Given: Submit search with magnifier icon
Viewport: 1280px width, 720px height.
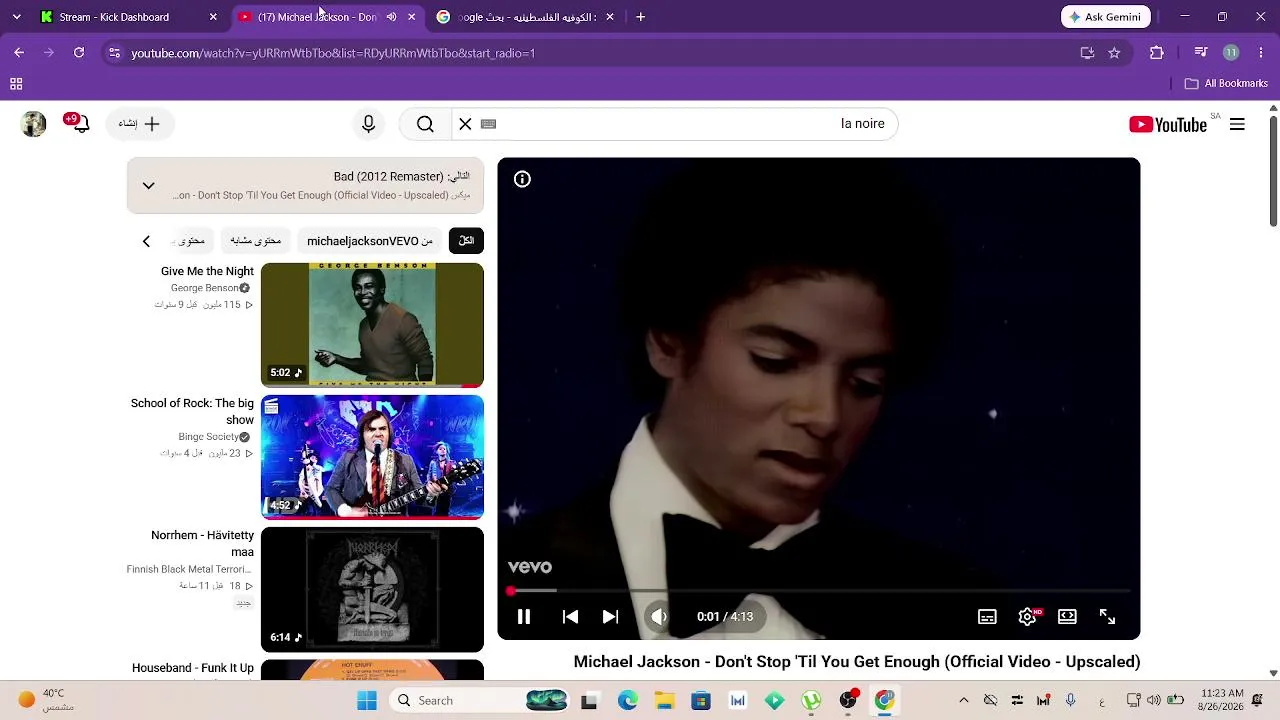Looking at the screenshot, I should [425, 124].
